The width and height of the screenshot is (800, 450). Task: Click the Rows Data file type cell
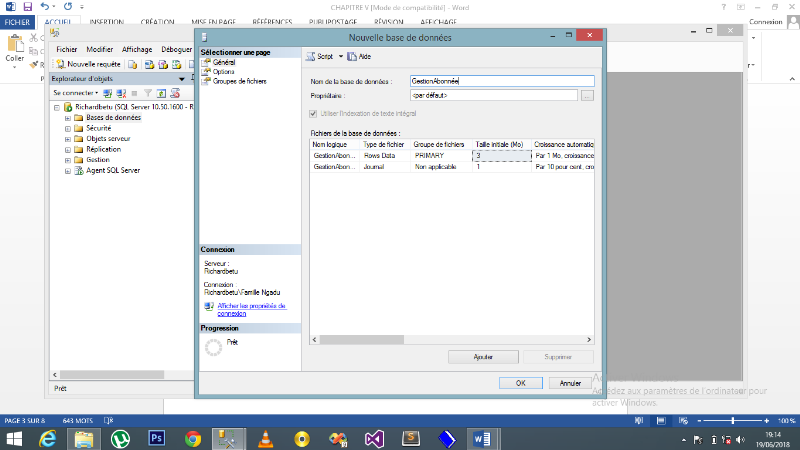(385, 156)
